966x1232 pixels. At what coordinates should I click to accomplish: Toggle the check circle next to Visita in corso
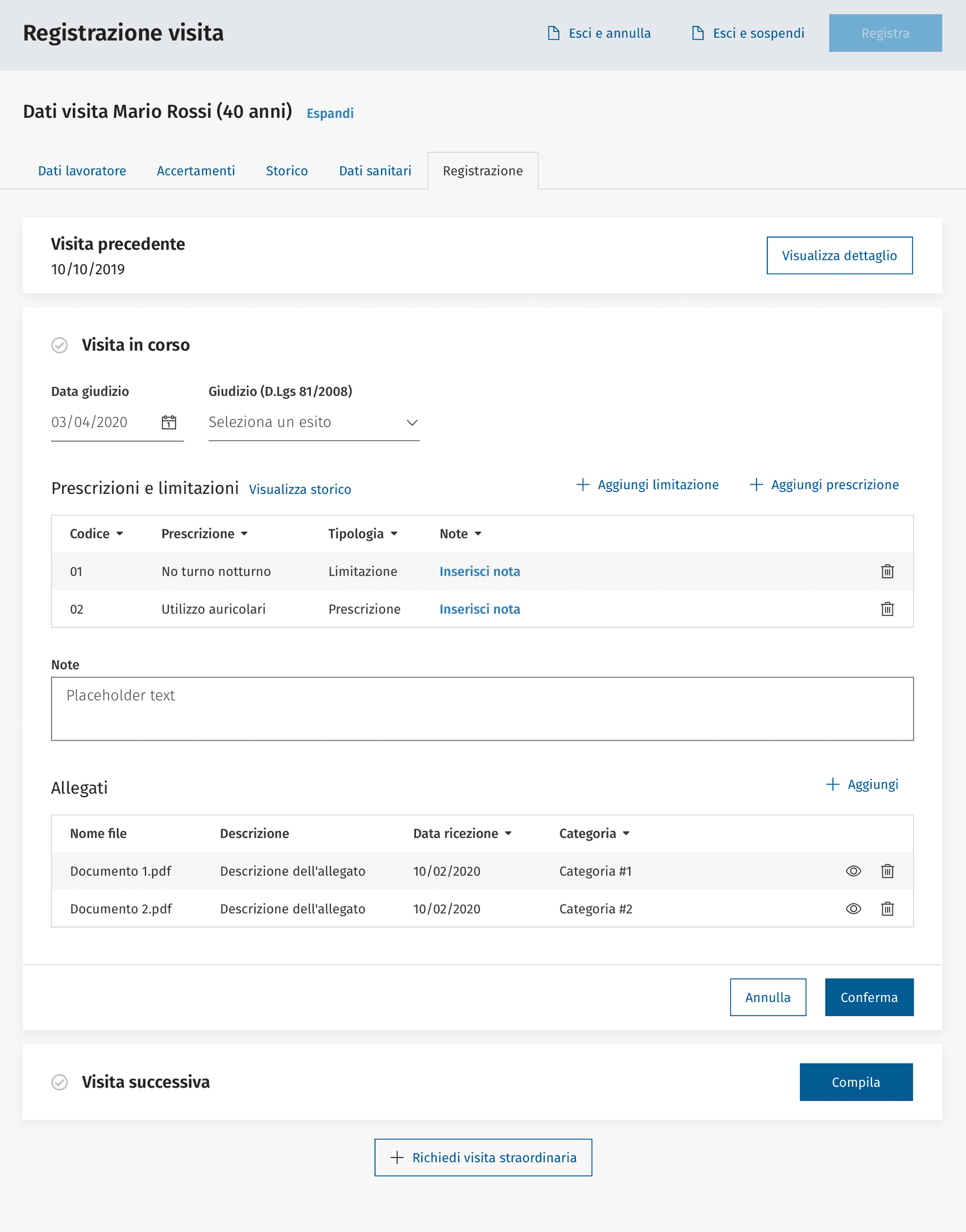60,345
